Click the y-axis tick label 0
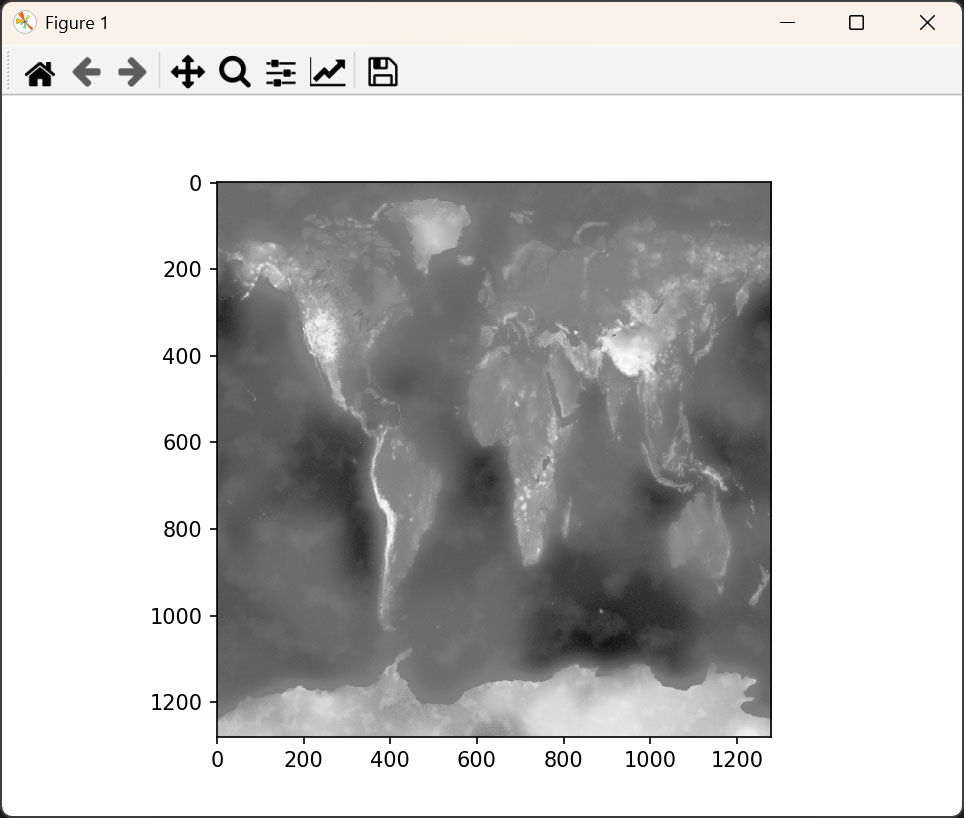Image resolution: width=964 pixels, height=818 pixels. coord(196,183)
